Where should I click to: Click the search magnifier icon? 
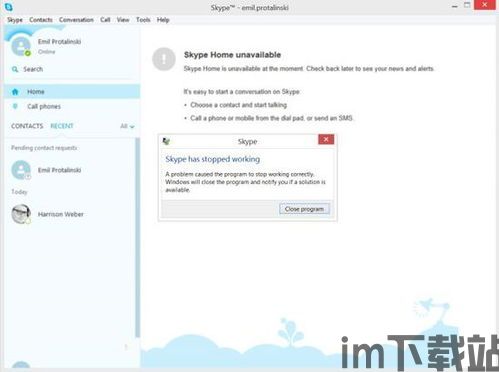pos(15,69)
